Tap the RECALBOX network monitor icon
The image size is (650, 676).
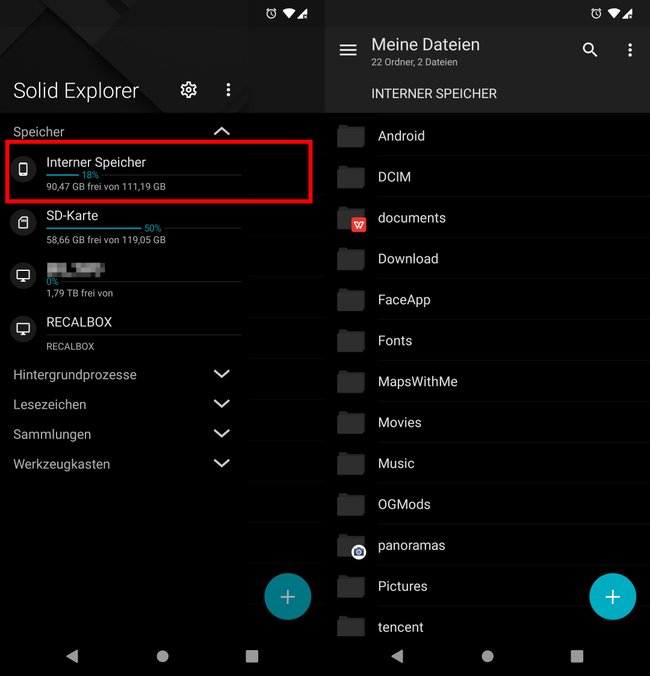tap(23, 329)
